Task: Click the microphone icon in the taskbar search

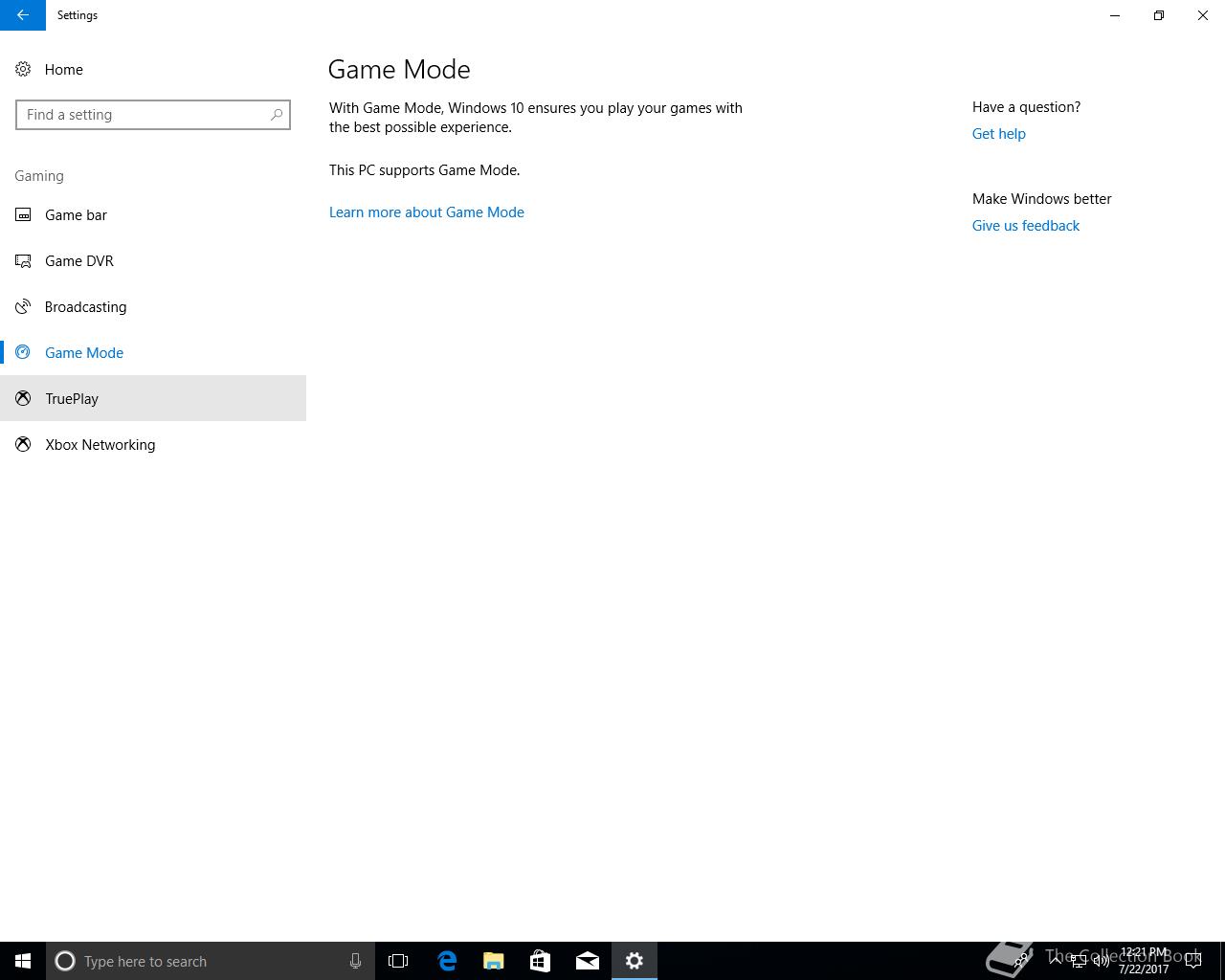Action: tap(355, 961)
